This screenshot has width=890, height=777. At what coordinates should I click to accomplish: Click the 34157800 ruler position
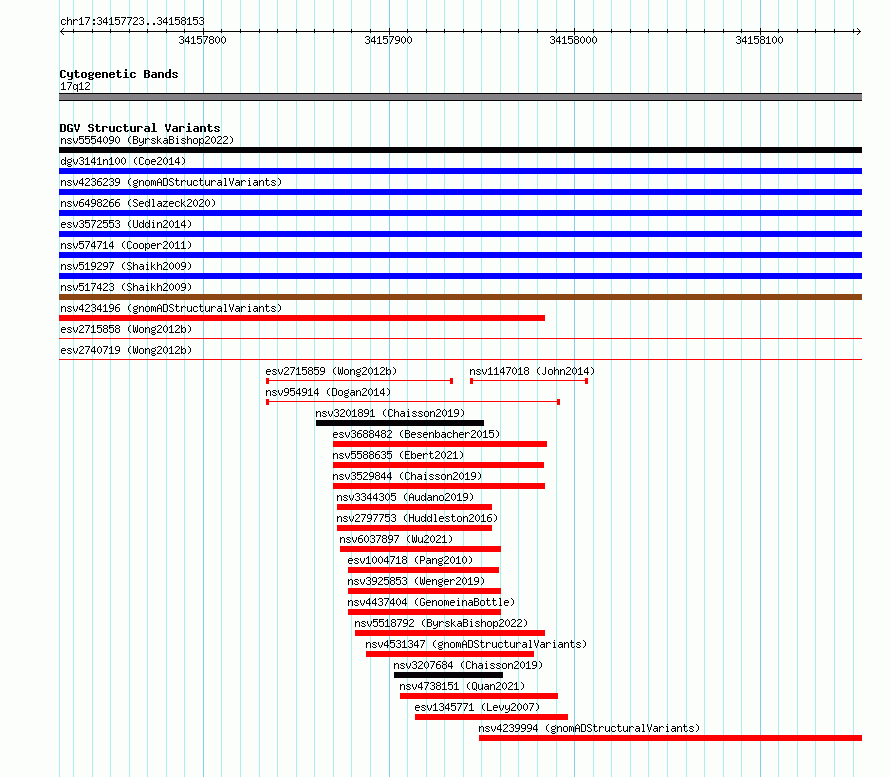click(x=203, y=40)
